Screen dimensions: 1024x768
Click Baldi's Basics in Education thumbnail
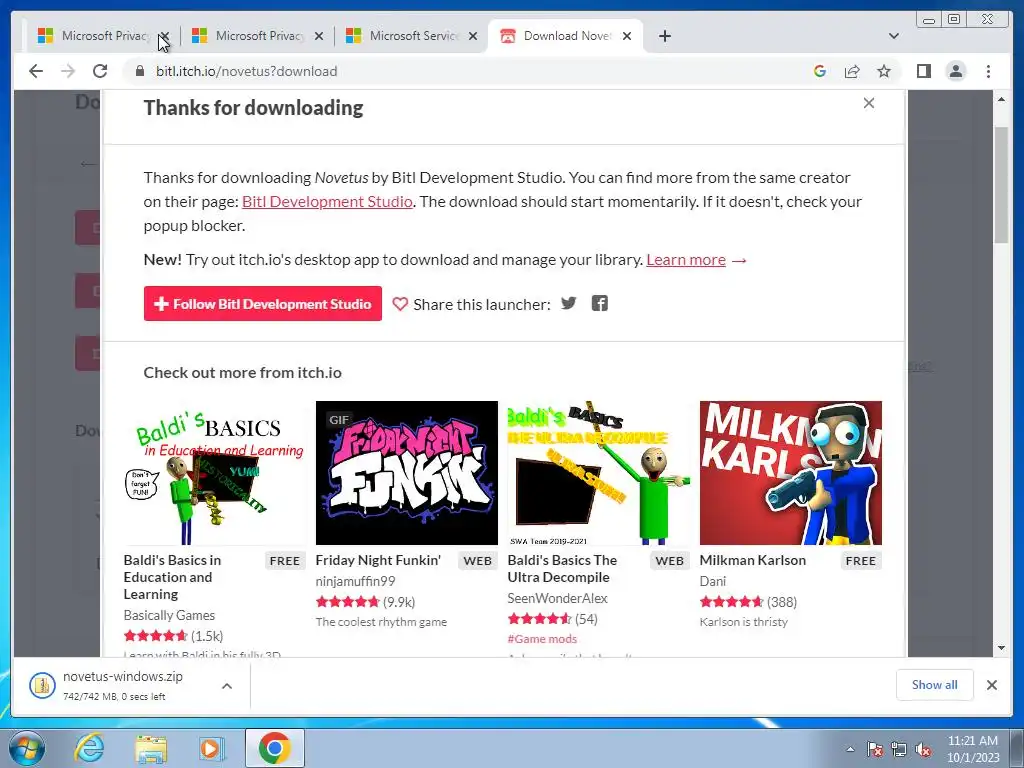pyautogui.click(x=214, y=473)
